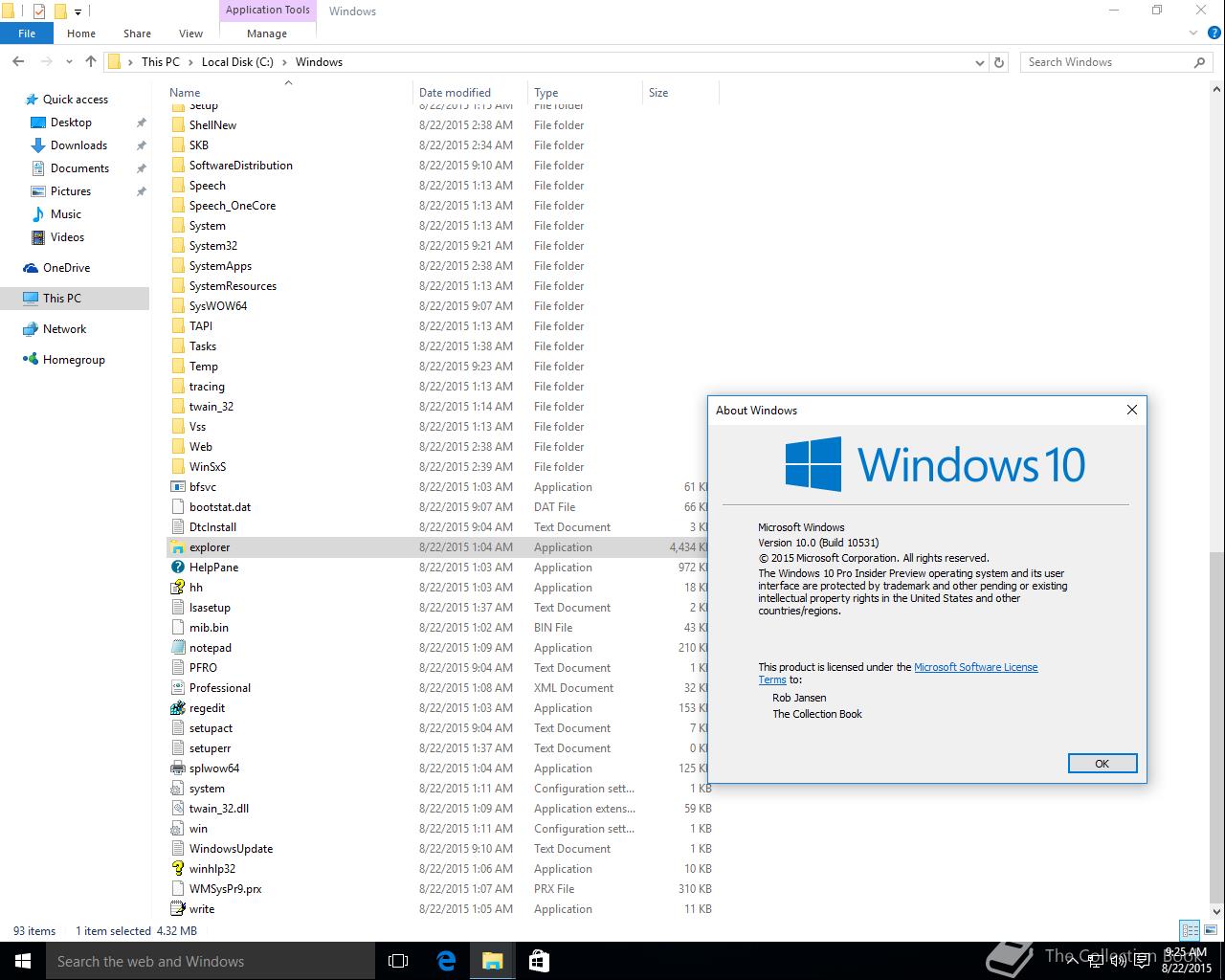Select the Application Tools contextual tab
Screen dimensions: 1225x980
click(268, 11)
